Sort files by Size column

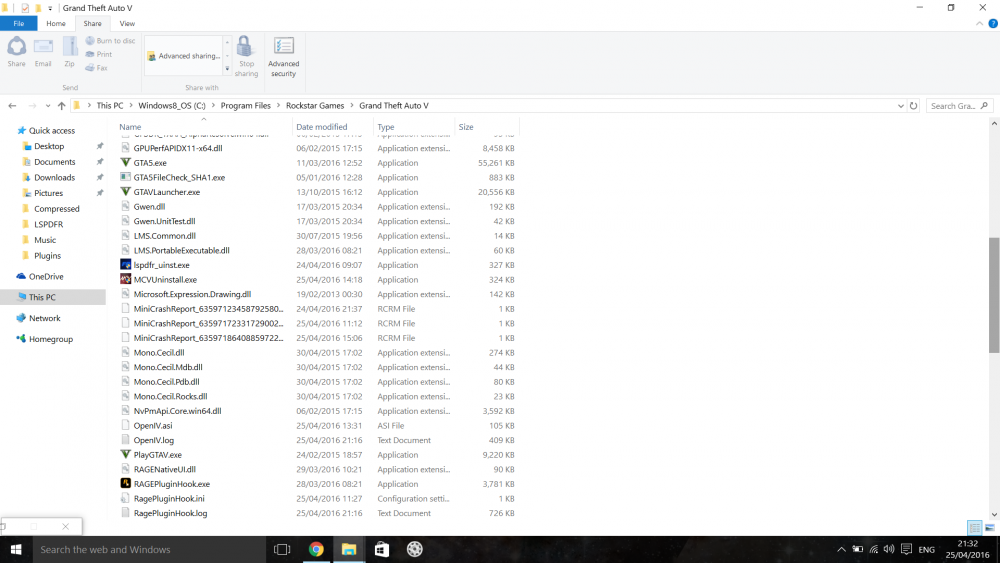coord(466,127)
